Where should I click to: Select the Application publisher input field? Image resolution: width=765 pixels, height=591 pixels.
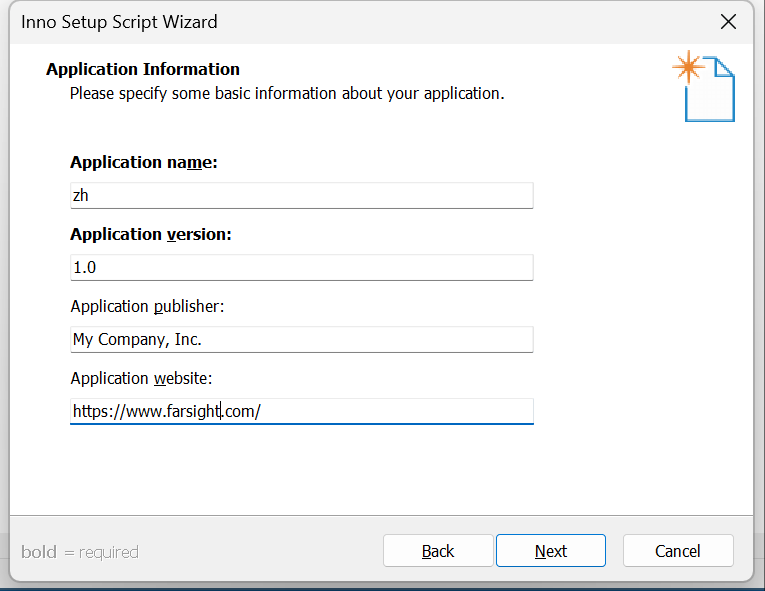(x=302, y=339)
